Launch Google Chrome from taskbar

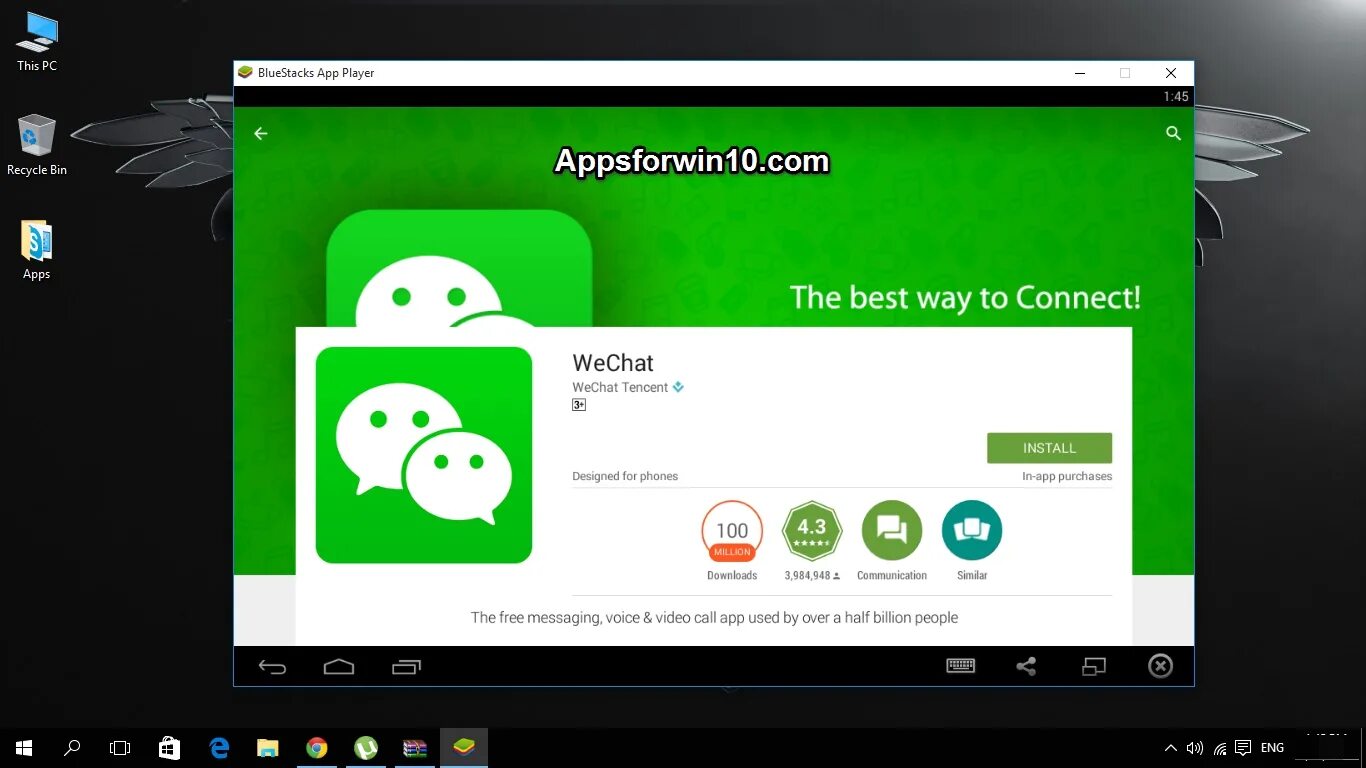(316, 748)
